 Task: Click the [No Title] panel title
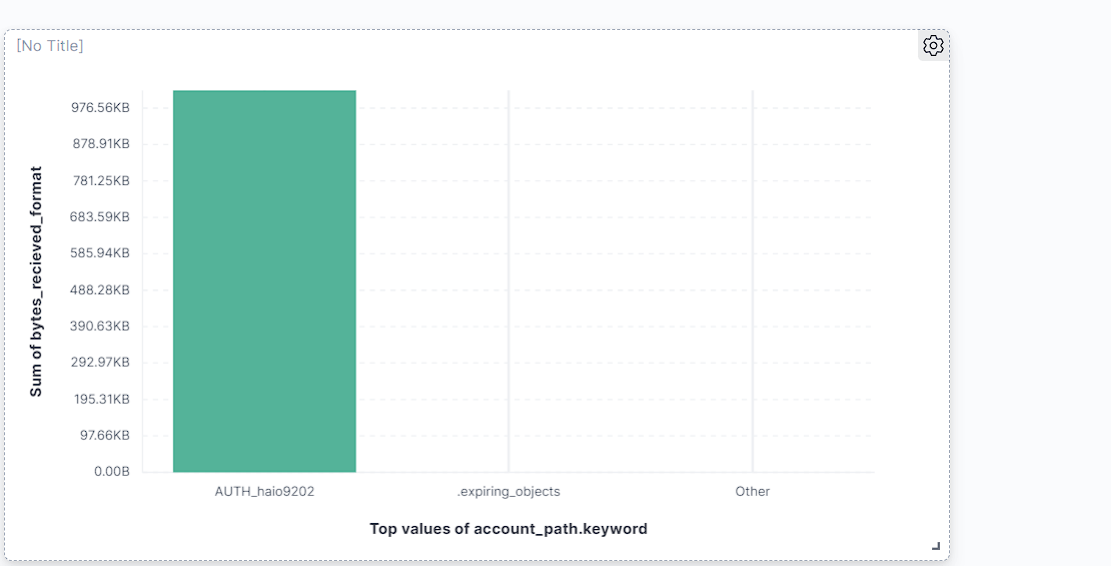[50, 46]
